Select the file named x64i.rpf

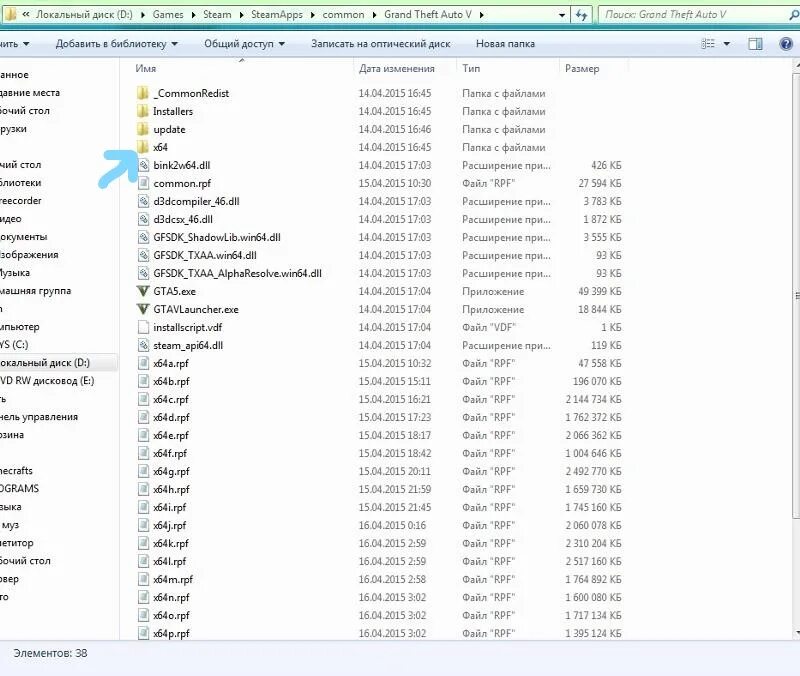170,508
